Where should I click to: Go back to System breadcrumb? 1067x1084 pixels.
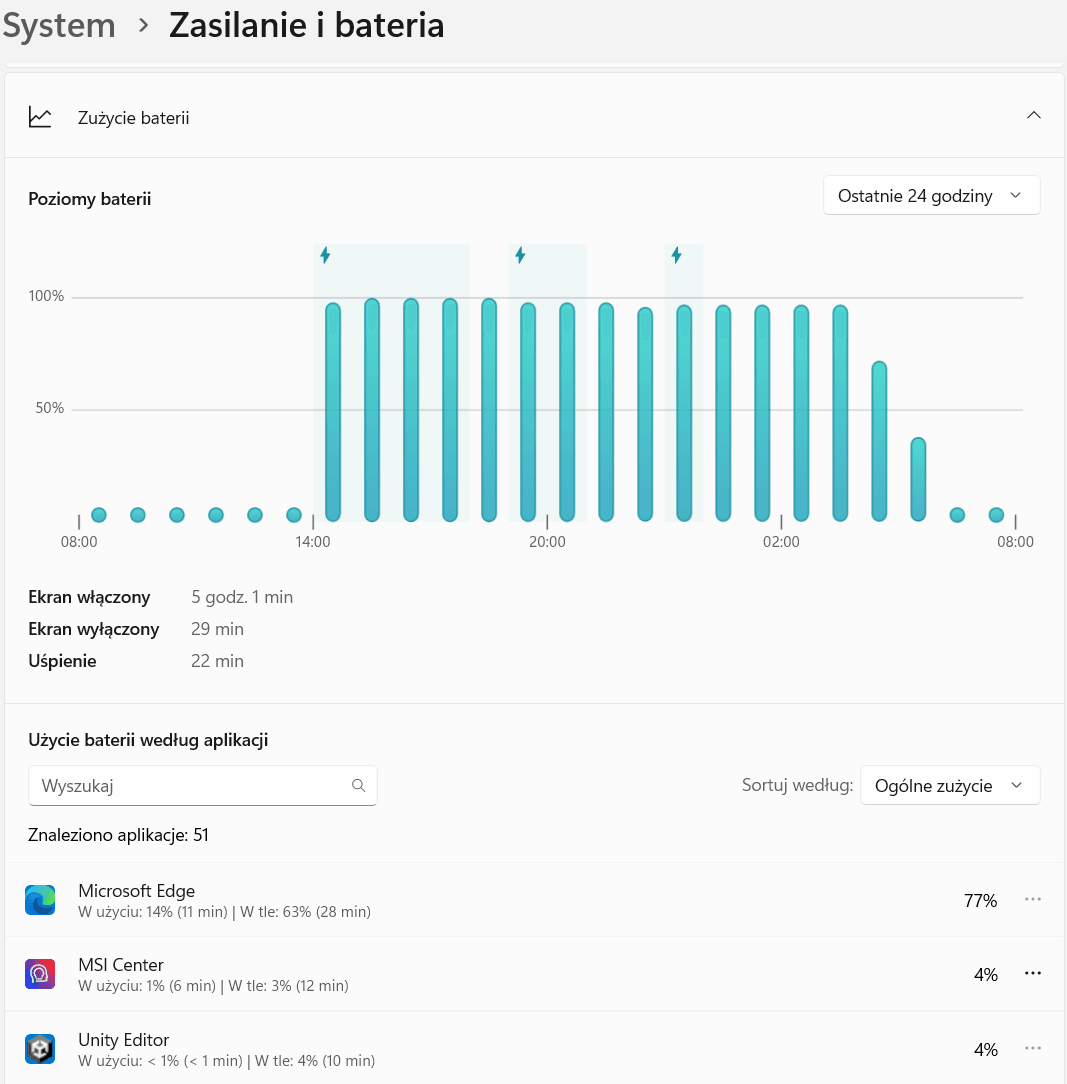(60, 25)
